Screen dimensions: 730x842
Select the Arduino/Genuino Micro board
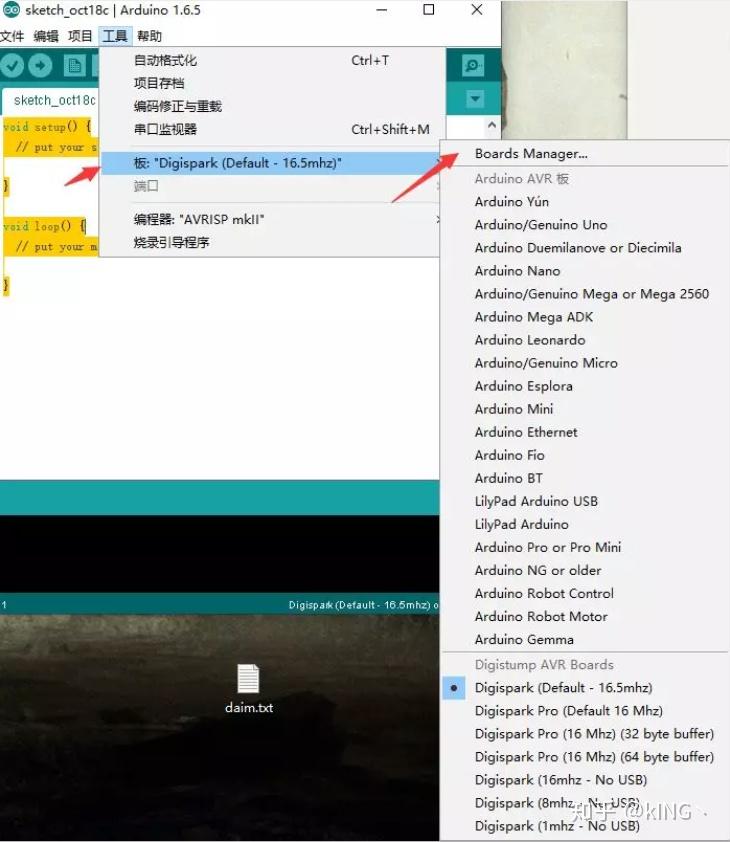(584, 364)
